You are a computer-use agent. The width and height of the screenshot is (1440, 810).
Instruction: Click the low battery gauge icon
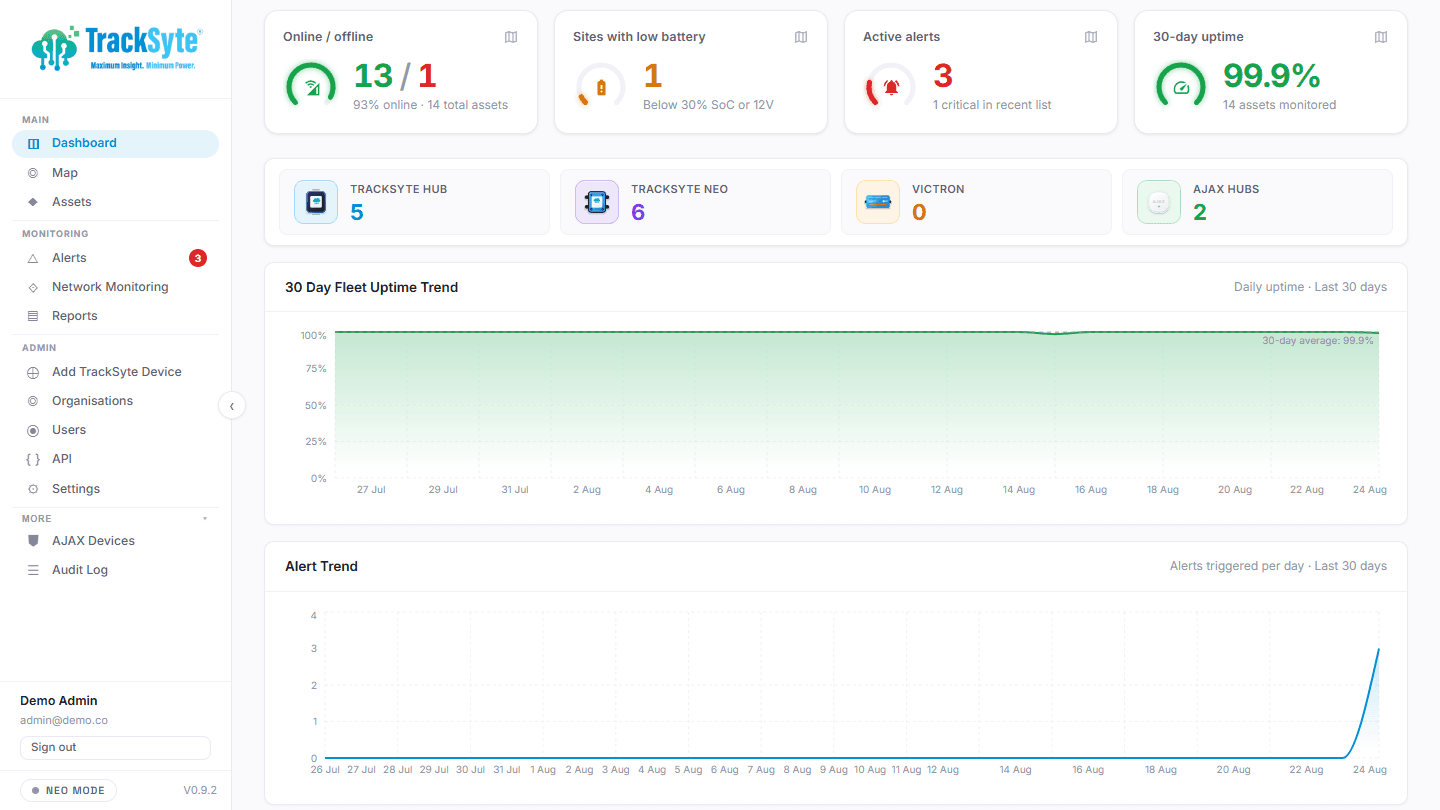click(x=600, y=87)
